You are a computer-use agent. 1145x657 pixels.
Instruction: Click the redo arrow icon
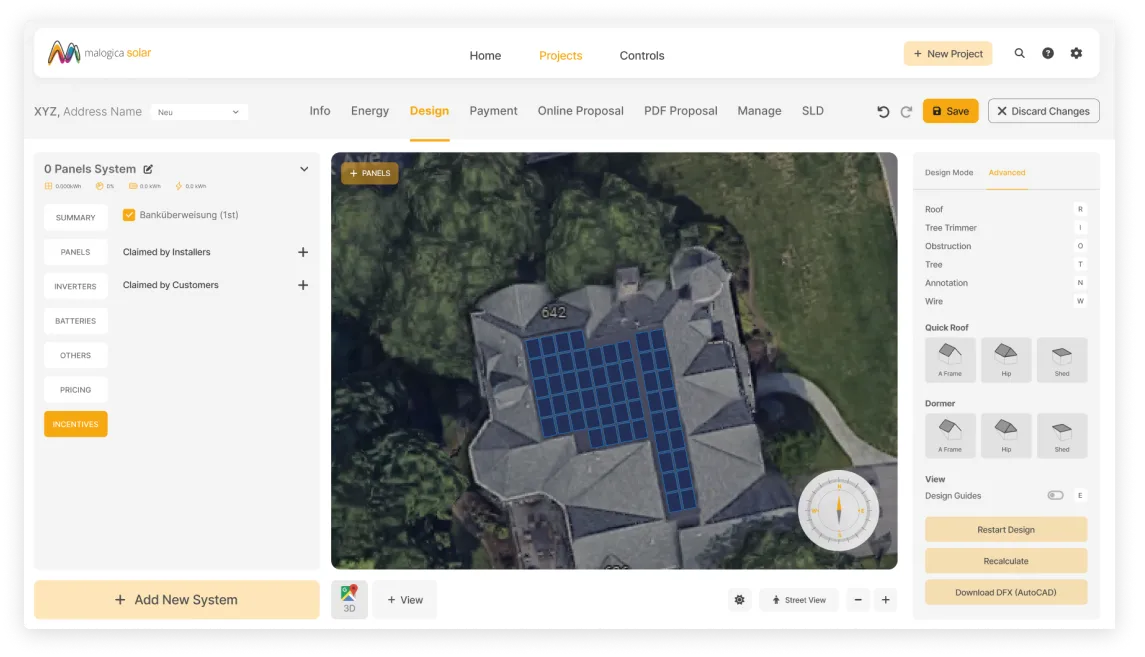(906, 112)
